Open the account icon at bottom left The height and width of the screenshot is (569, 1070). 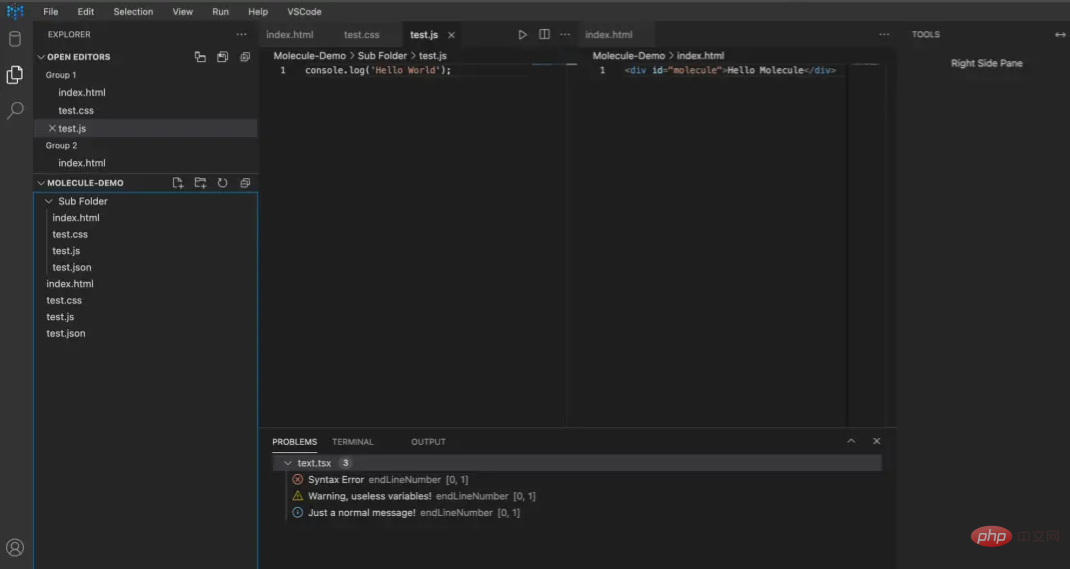click(x=15, y=547)
